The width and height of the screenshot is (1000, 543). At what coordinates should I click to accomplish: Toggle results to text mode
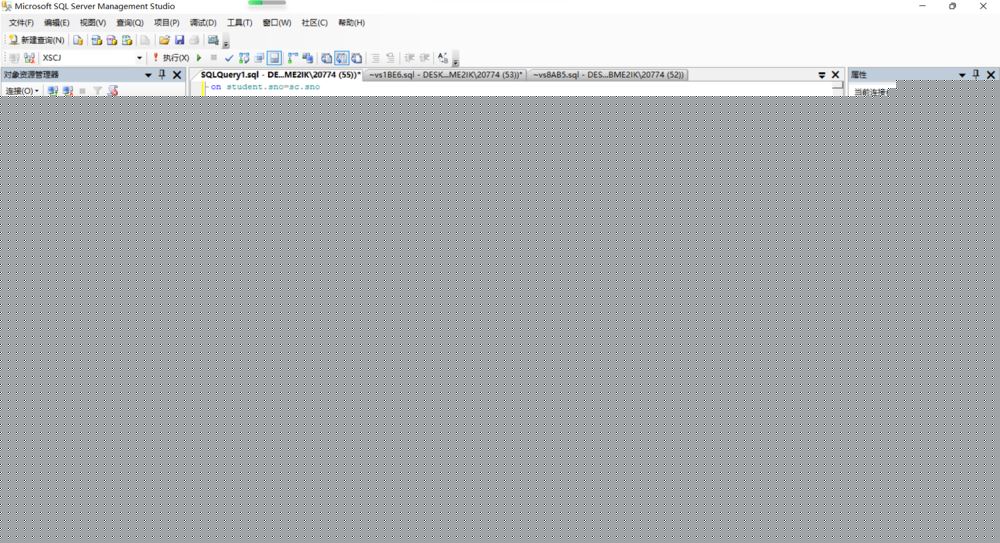click(x=327, y=58)
